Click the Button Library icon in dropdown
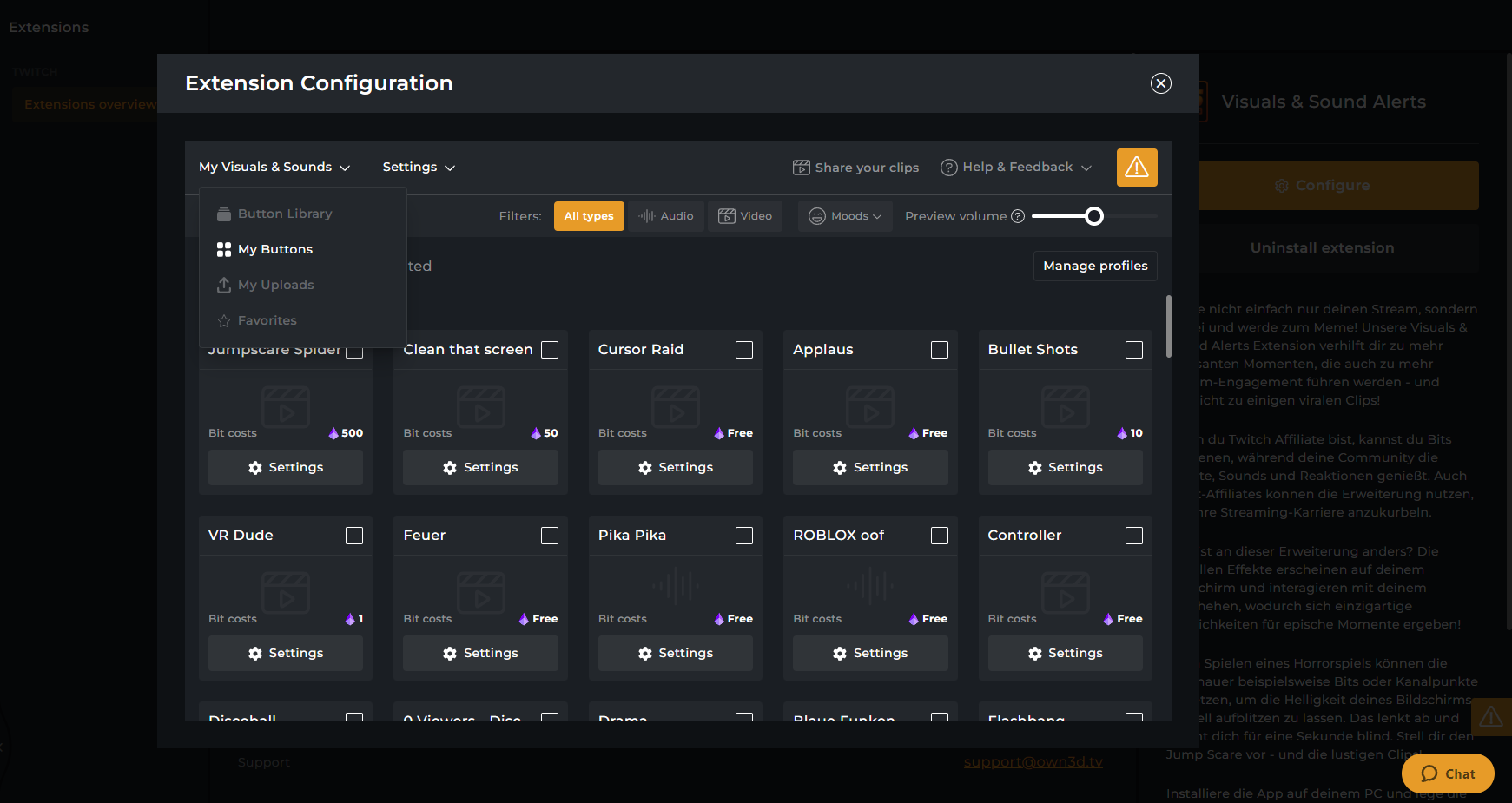Viewport: 1512px width, 803px height. pos(224,214)
